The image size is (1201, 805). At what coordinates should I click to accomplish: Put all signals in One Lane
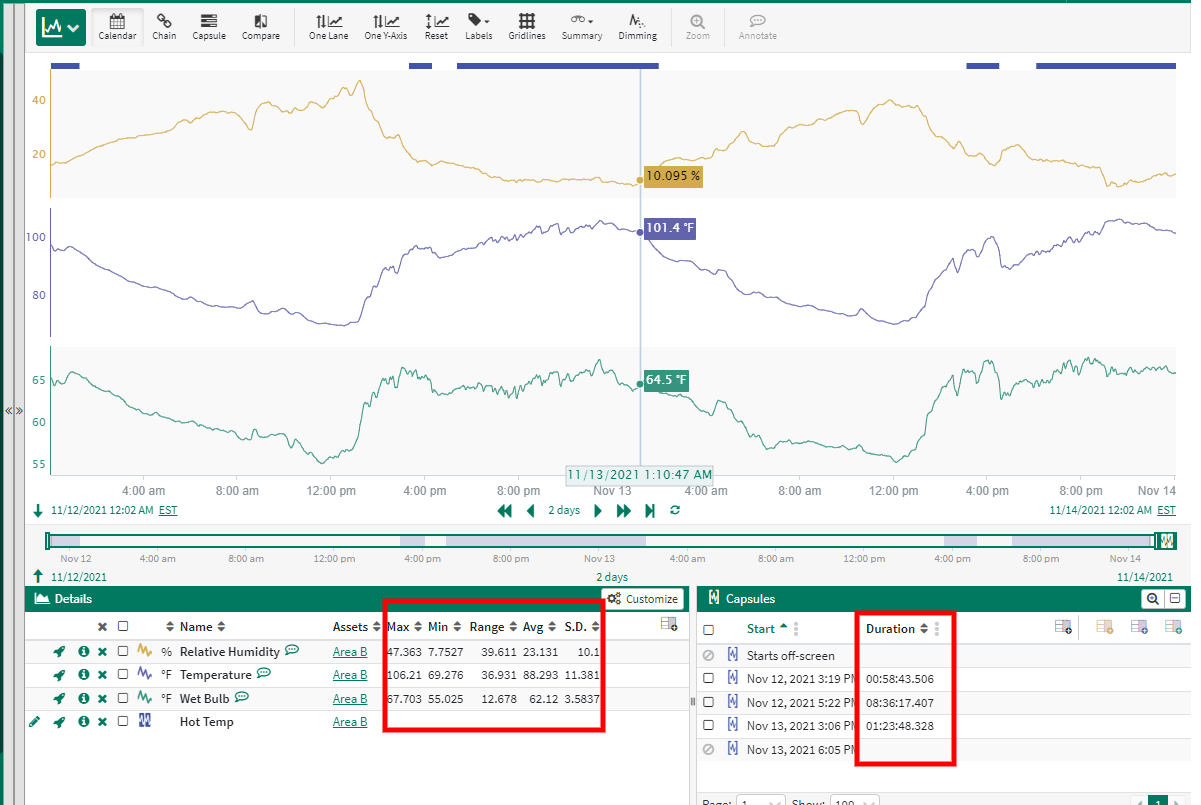pyautogui.click(x=328, y=26)
